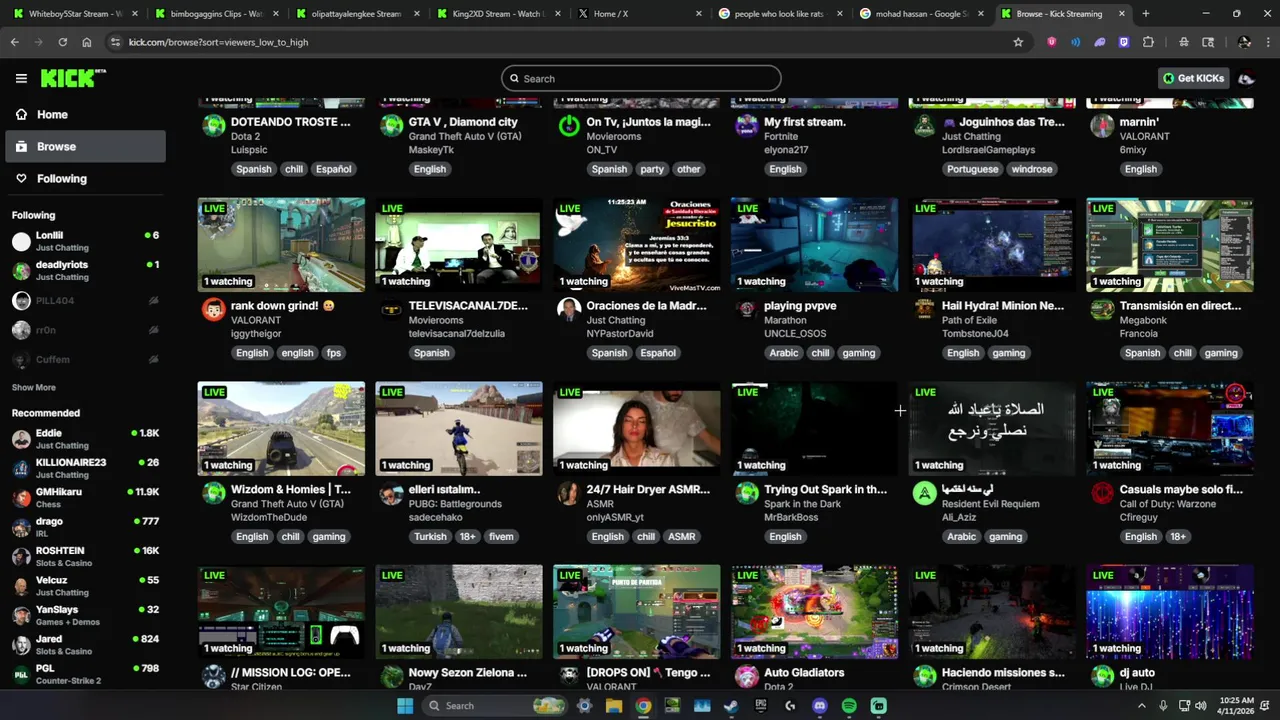Click the Kick logo
The image size is (1280, 720).
(73, 78)
